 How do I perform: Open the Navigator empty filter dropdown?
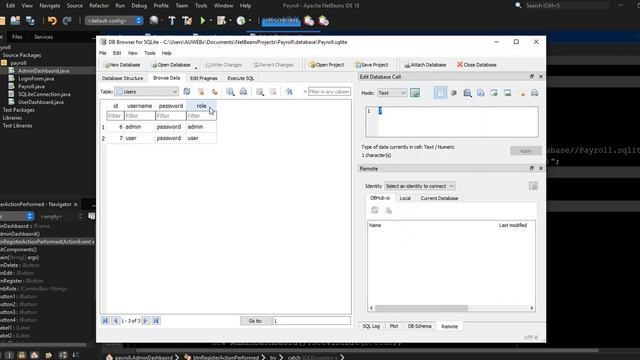click(61, 216)
